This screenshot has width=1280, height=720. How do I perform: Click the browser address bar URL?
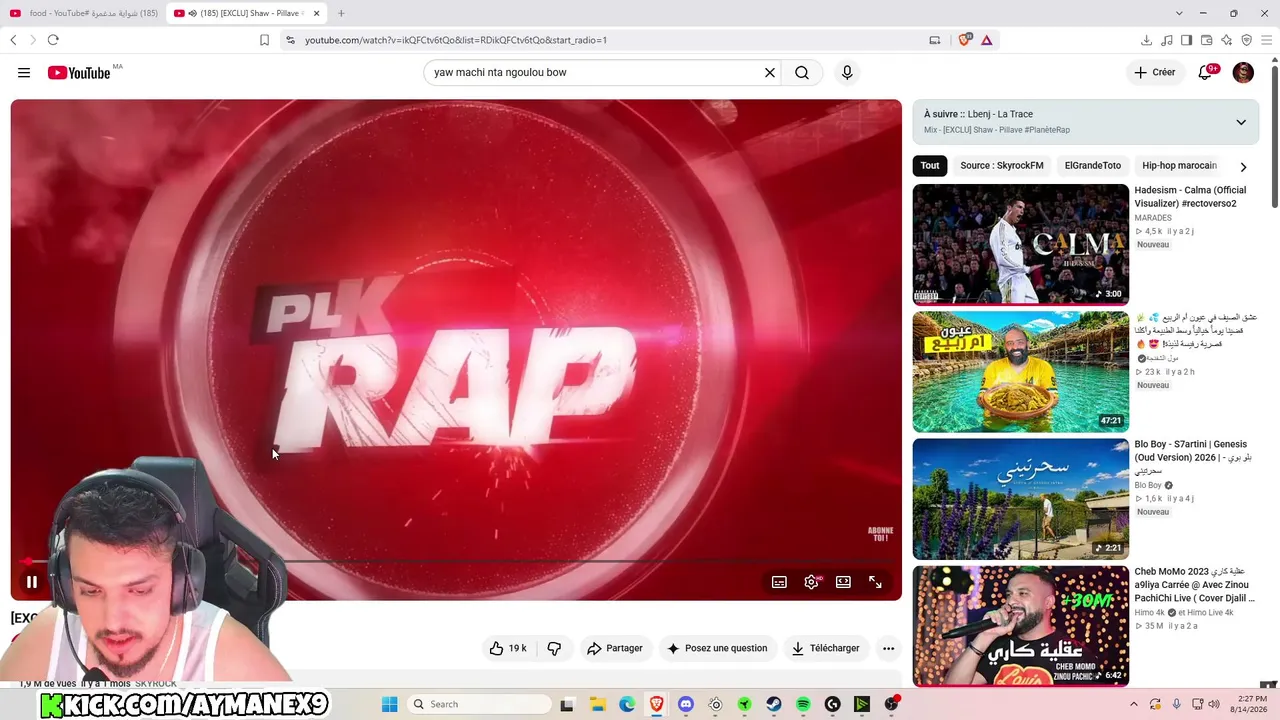456,40
